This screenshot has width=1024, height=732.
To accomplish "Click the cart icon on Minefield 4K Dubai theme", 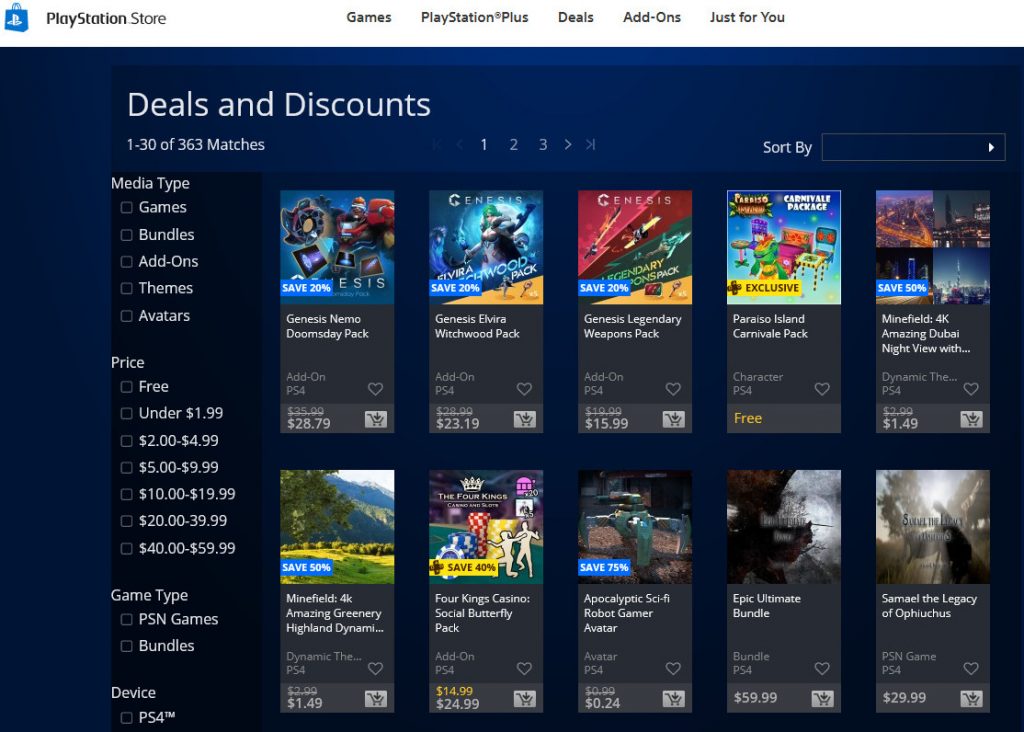I will point(971,418).
